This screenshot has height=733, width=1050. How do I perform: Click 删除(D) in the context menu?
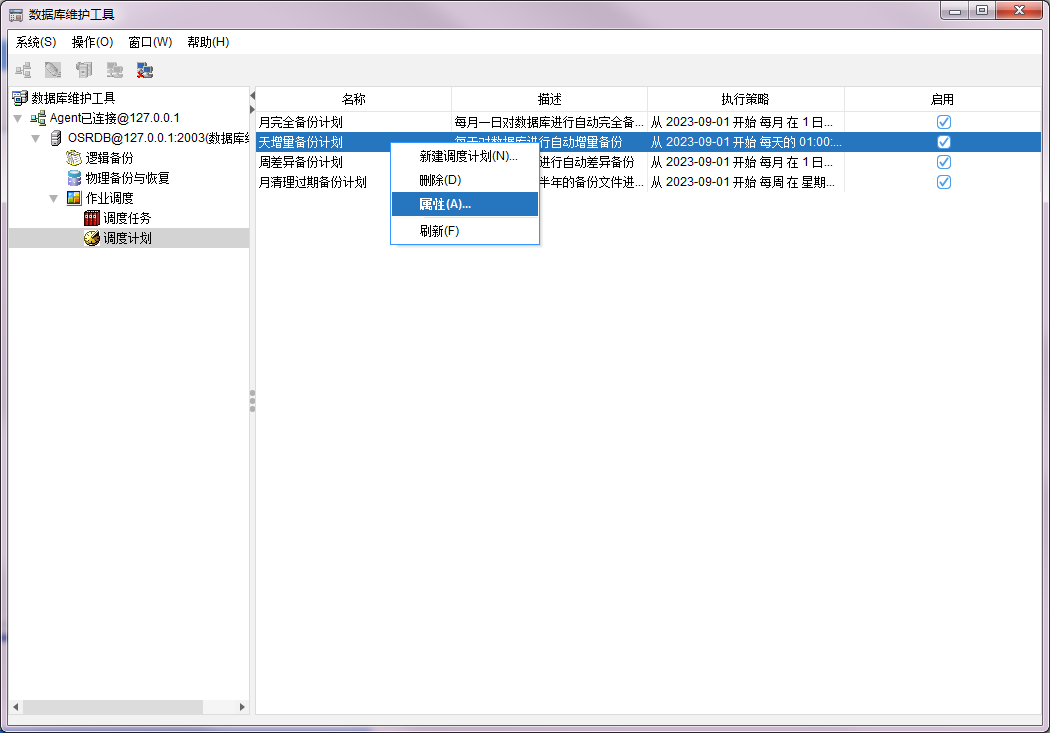(x=440, y=180)
